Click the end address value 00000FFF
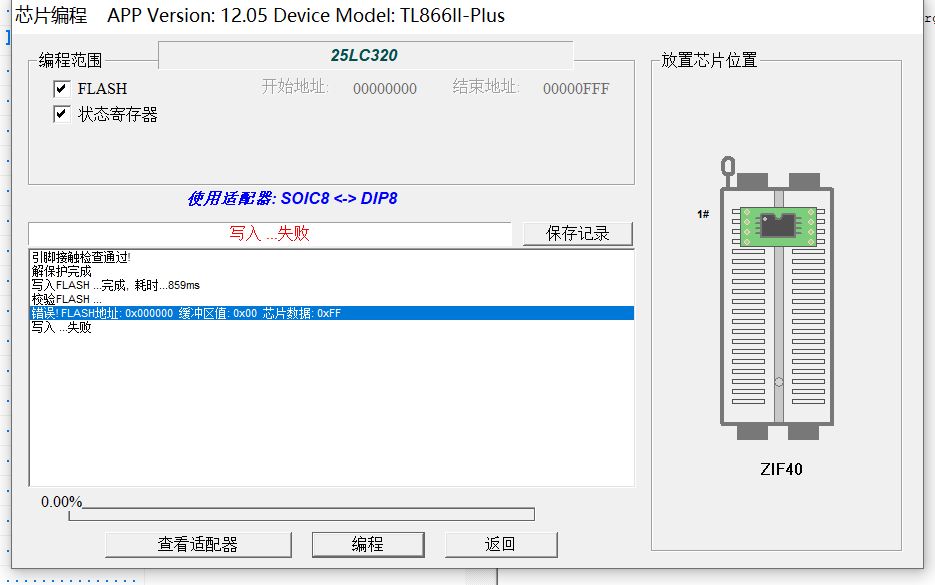This screenshot has width=935, height=585. click(x=576, y=89)
